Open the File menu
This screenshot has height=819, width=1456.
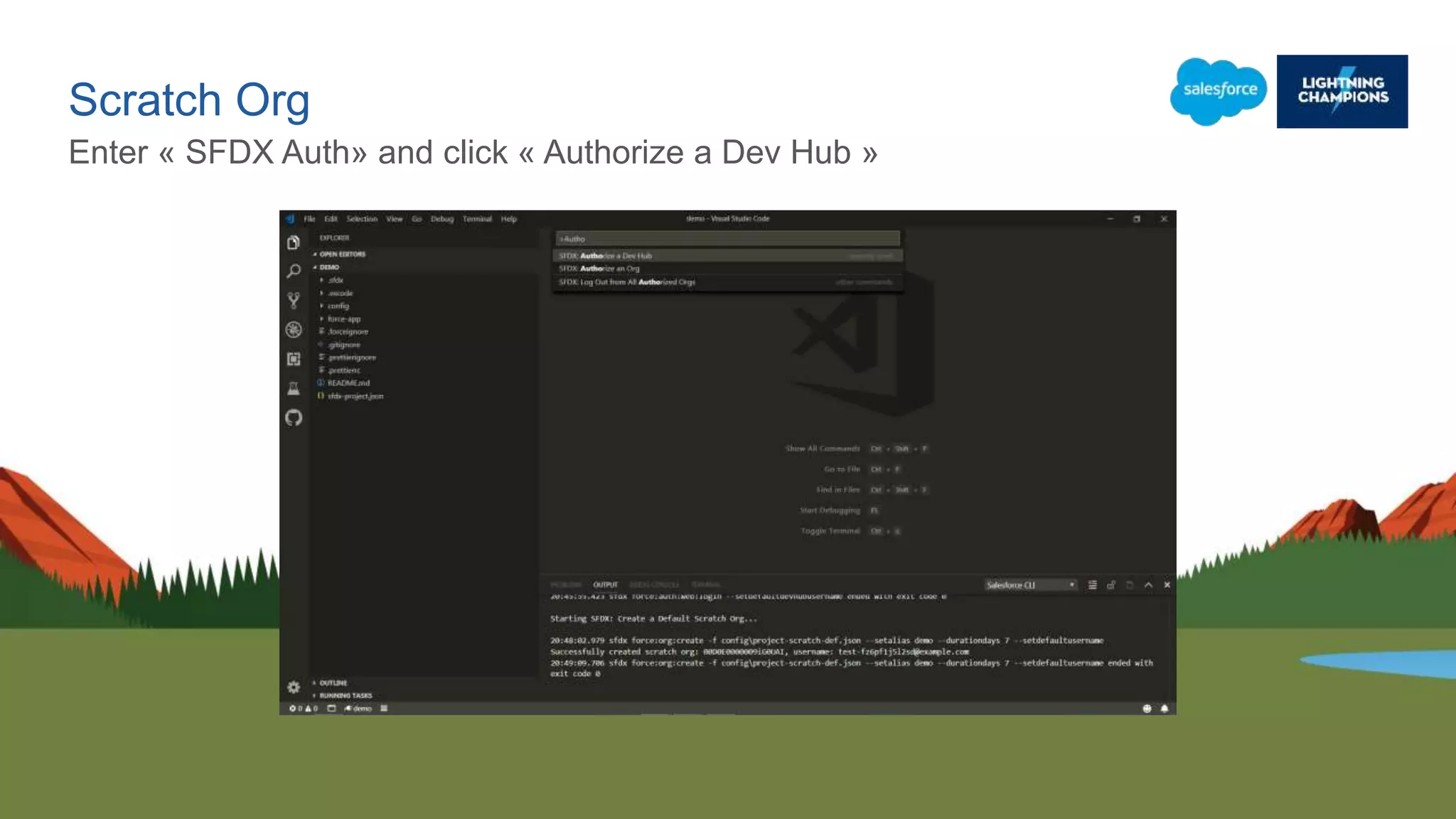click(310, 219)
